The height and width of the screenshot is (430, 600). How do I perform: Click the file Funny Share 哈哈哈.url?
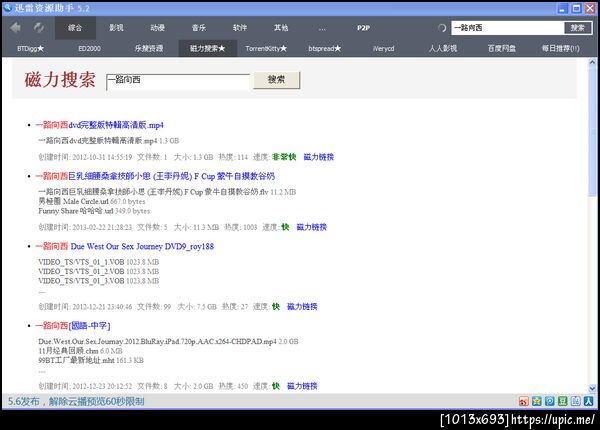point(76,211)
